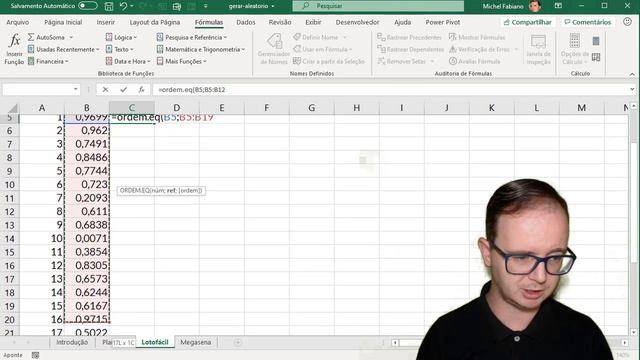Click cell containing 0,8486
The width and height of the screenshot is (640, 360).
pyautogui.click(x=87, y=158)
